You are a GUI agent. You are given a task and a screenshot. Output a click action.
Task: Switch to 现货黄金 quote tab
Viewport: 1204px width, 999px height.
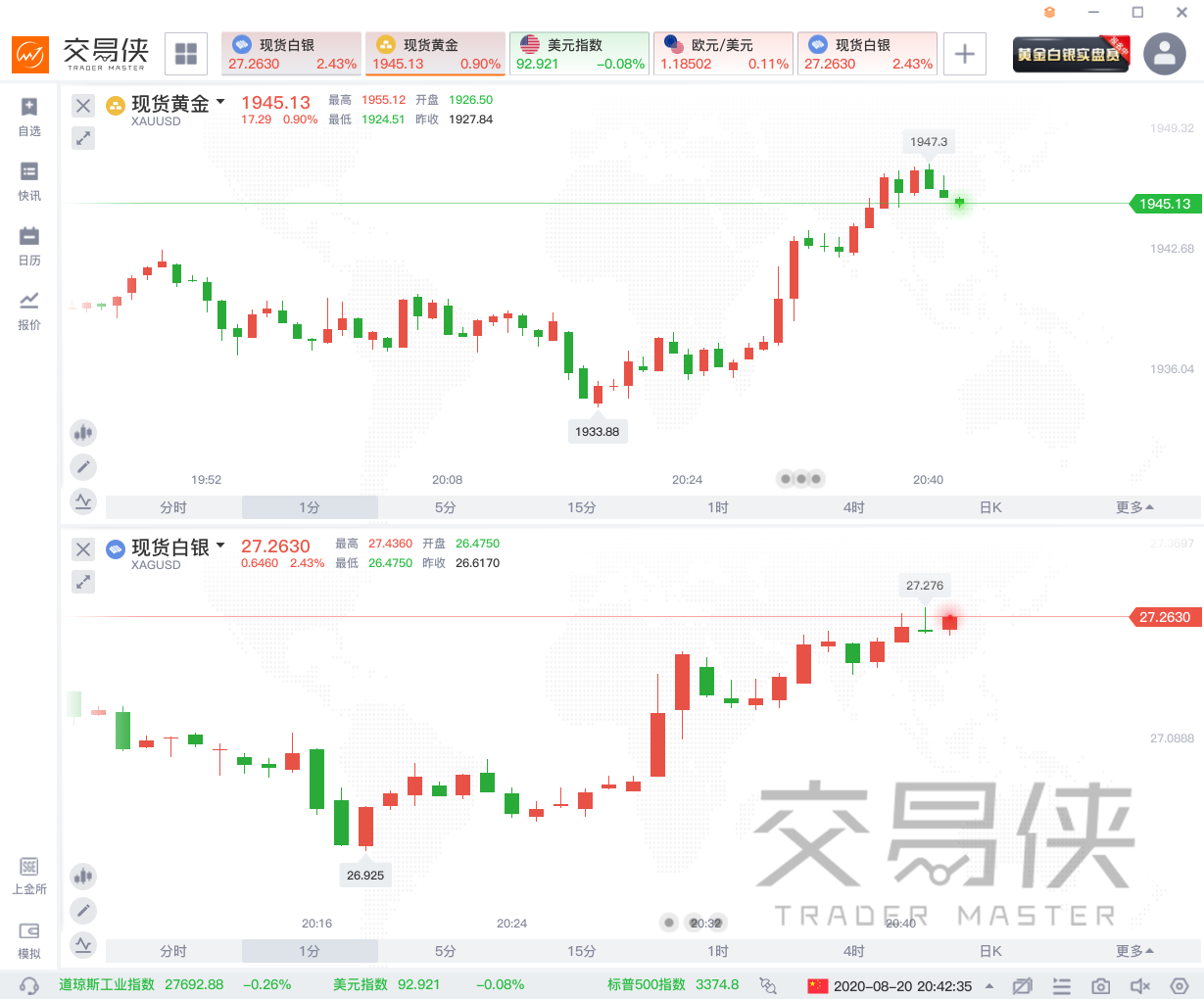pos(435,54)
